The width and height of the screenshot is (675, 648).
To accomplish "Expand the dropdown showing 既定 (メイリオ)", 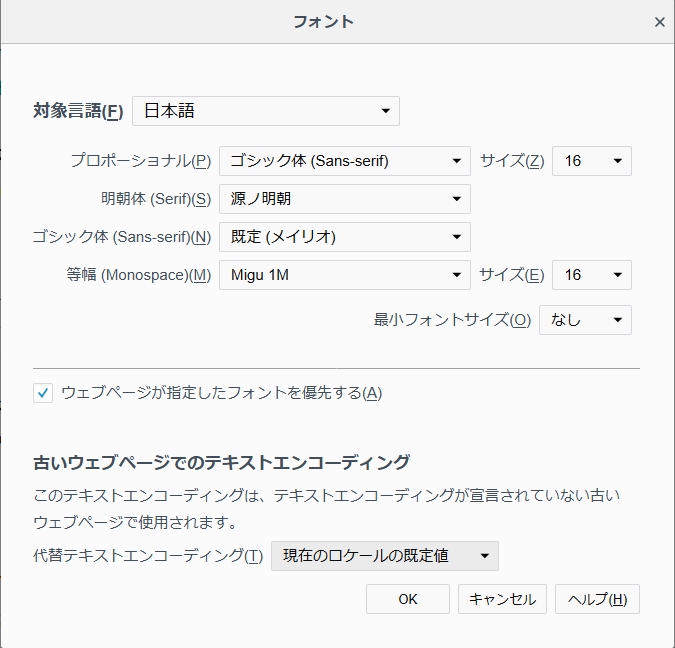I will [x=344, y=237].
